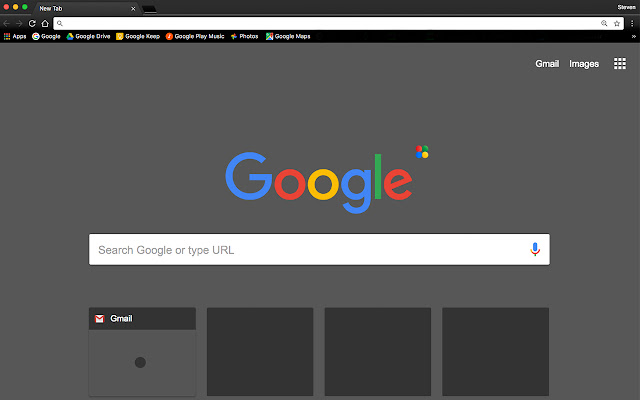Open the Google bookmark
The height and width of the screenshot is (400, 640).
[x=46, y=36]
